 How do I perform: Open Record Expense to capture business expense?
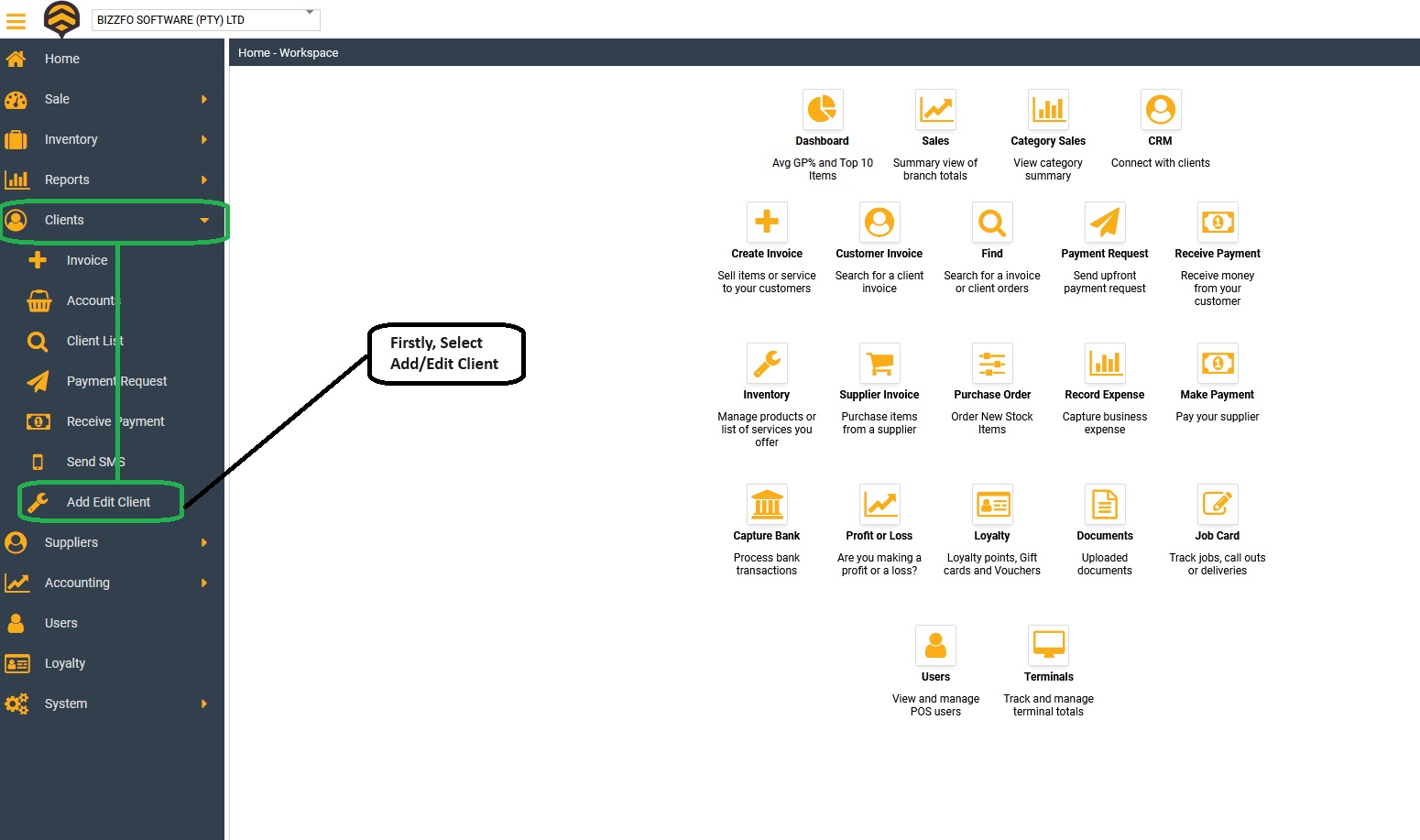1104,363
